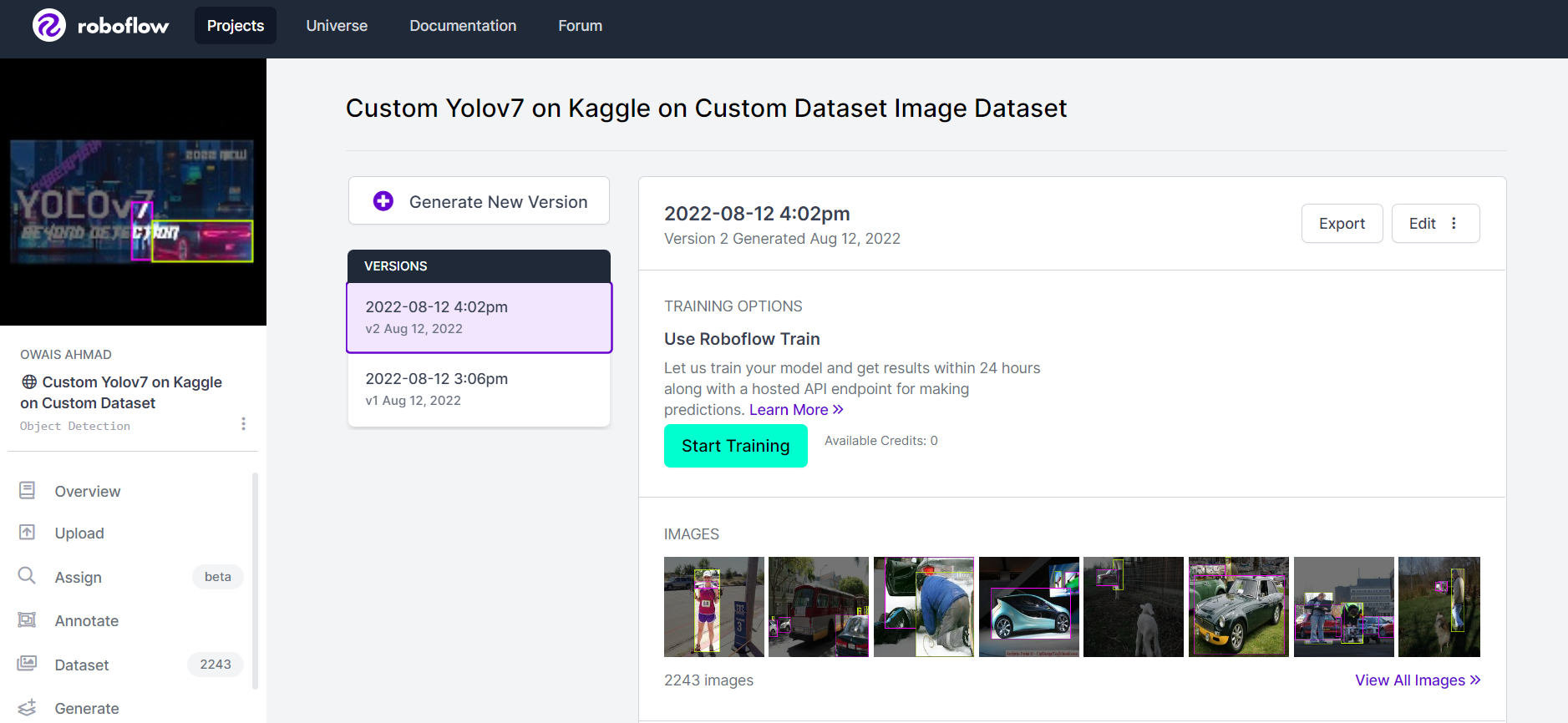The height and width of the screenshot is (723, 1568).
Task: Click the 2243 dataset count badge
Action: tap(216, 665)
